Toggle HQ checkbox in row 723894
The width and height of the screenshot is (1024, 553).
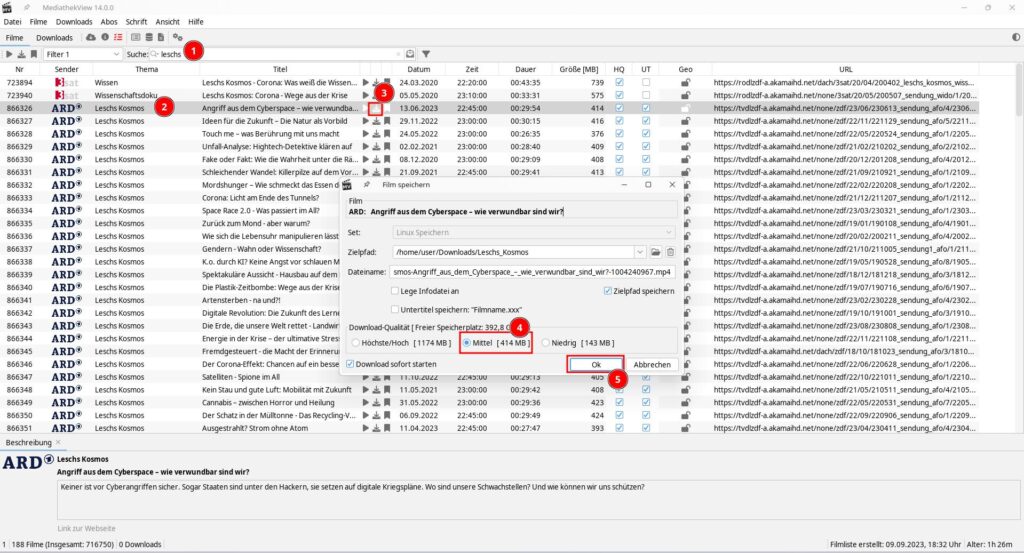619,83
